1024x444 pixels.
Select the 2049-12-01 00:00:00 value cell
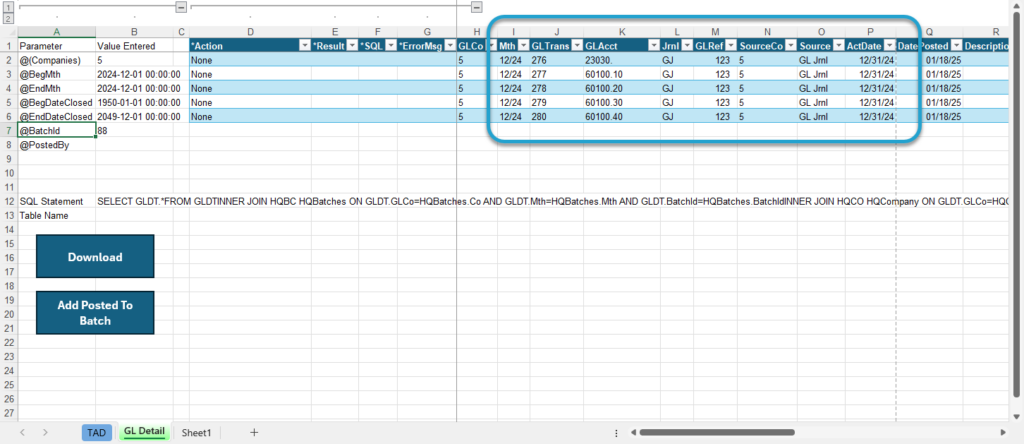(x=135, y=116)
